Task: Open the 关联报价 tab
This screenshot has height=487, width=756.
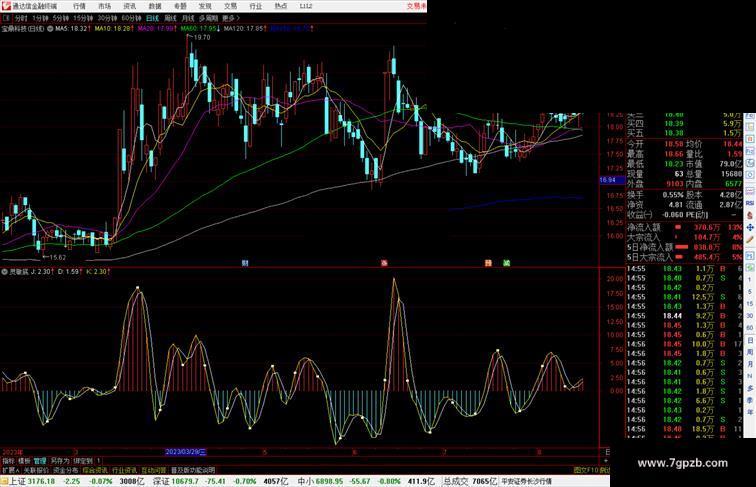Action: [36, 470]
